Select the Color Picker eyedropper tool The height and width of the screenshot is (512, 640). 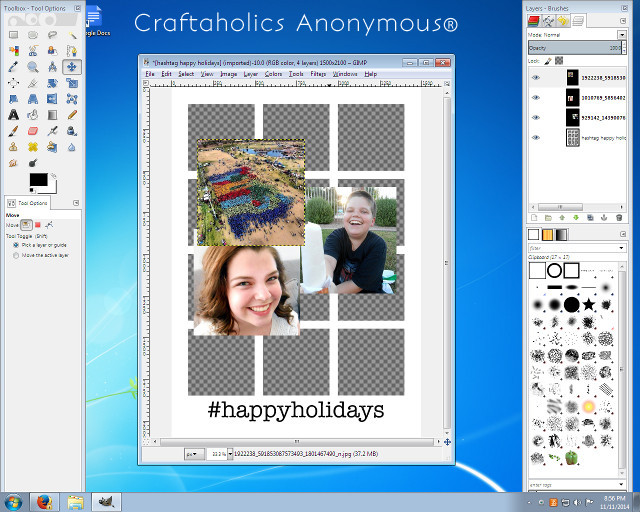[x=13, y=67]
